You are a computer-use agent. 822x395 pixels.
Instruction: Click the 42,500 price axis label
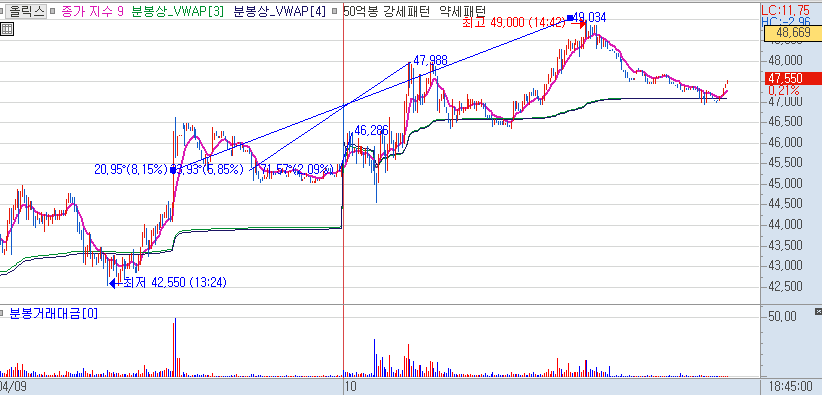[785, 286]
